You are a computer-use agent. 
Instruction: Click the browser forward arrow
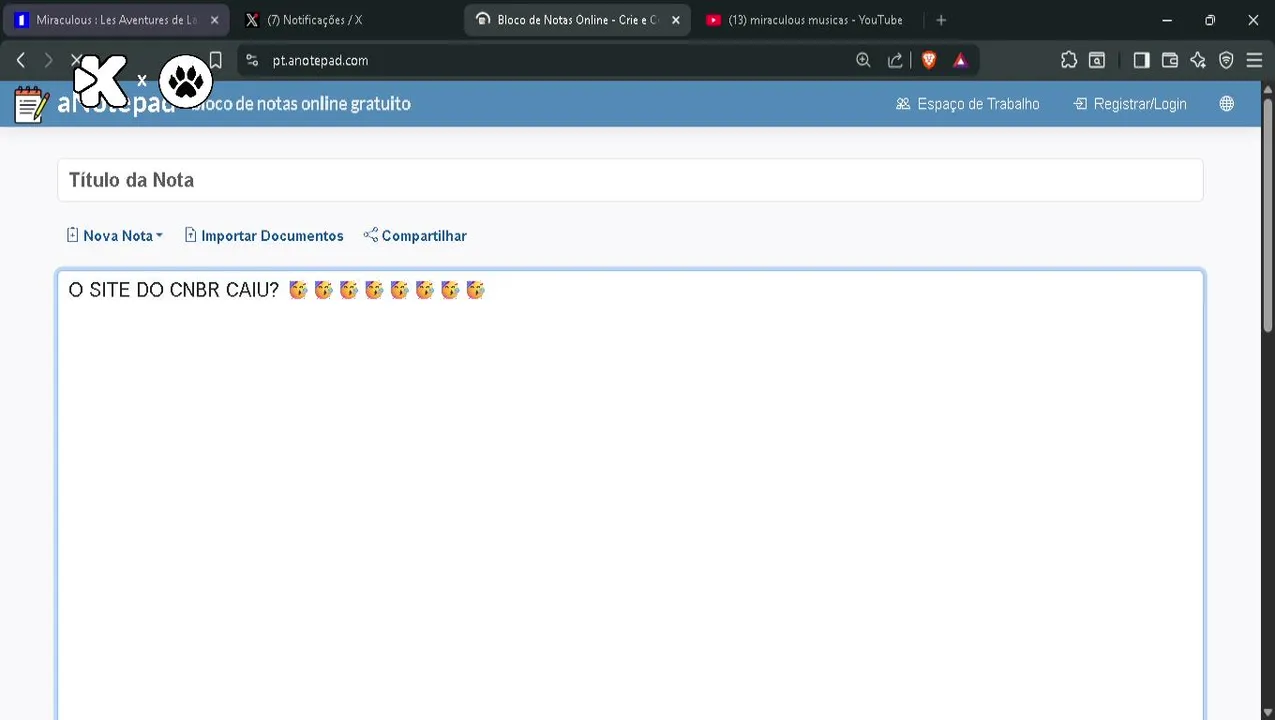48,61
